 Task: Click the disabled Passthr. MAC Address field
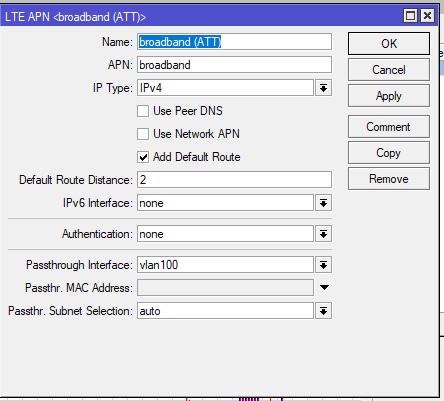[x=225, y=288]
